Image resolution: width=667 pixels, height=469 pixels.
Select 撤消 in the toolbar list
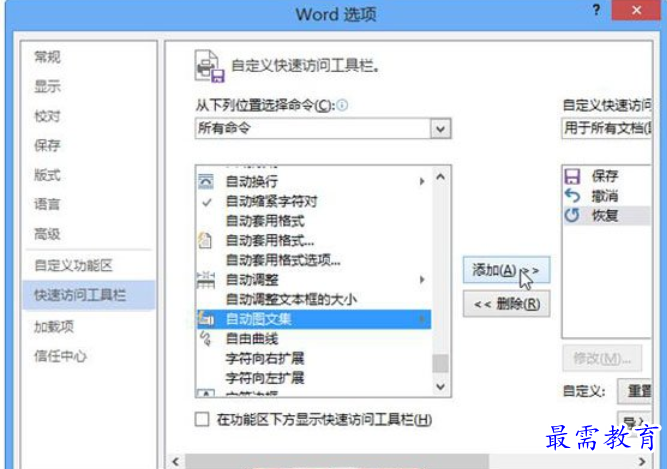point(607,196)
